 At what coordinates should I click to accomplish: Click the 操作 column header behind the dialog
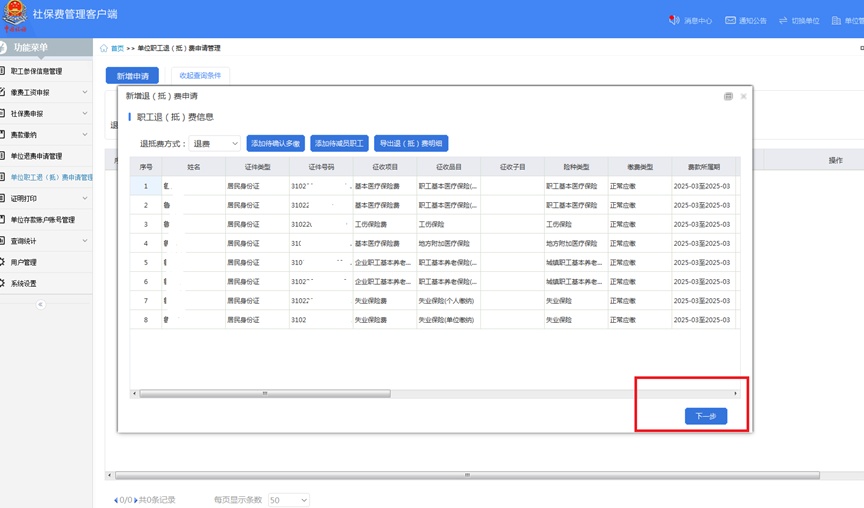coord(835,160)
